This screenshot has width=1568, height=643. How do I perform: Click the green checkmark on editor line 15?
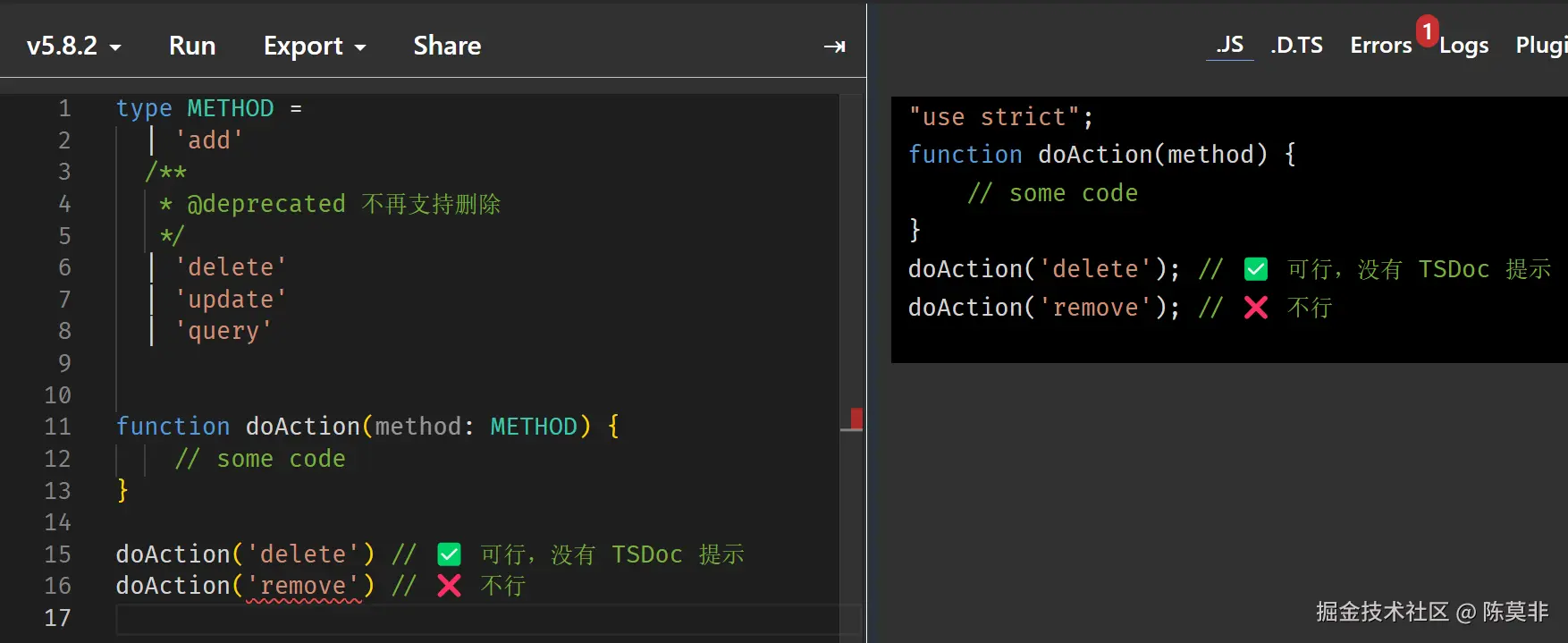[449, 554]
